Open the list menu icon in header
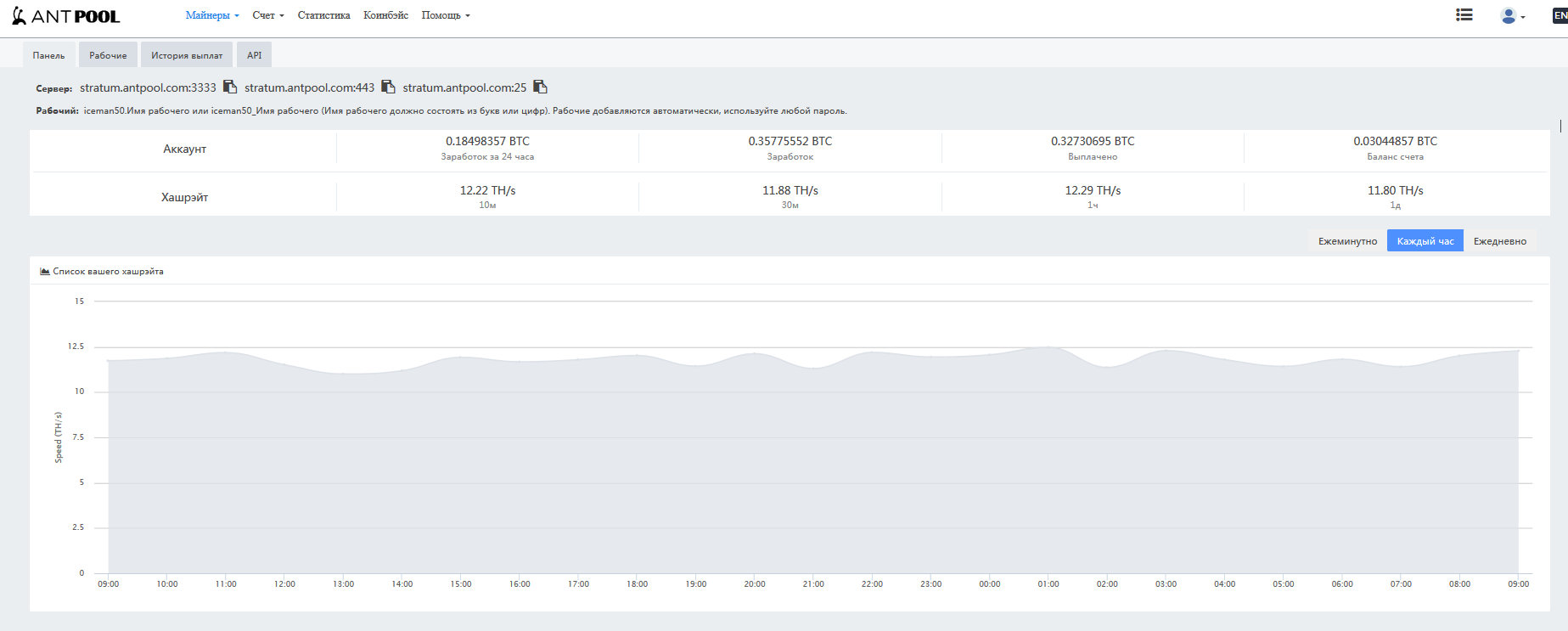The width and height of the screenshot is (1568, 631). coord(1464,15)
